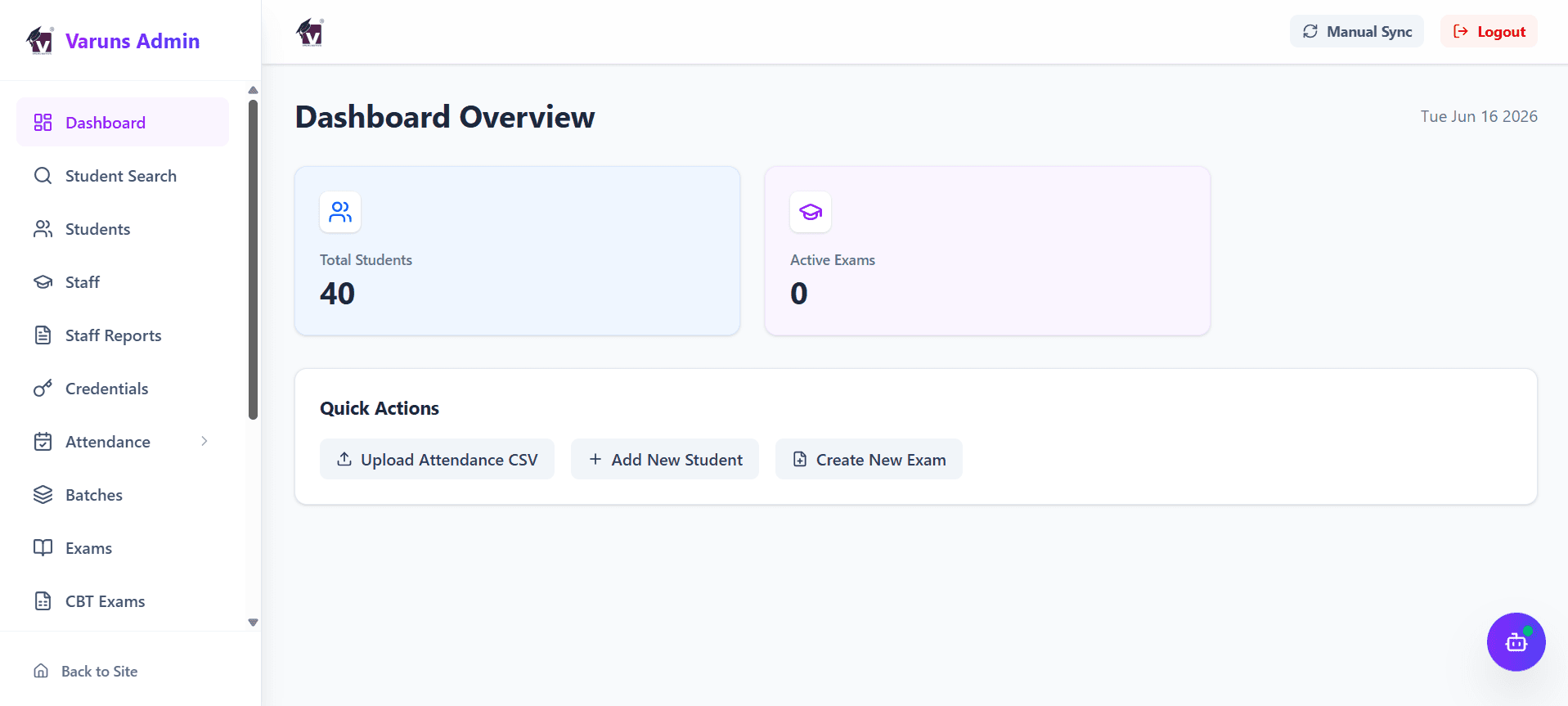Click the sidebar scrollbar thumb
The width and height of the screenshot is (1568, 706).
tap(253, 259)
